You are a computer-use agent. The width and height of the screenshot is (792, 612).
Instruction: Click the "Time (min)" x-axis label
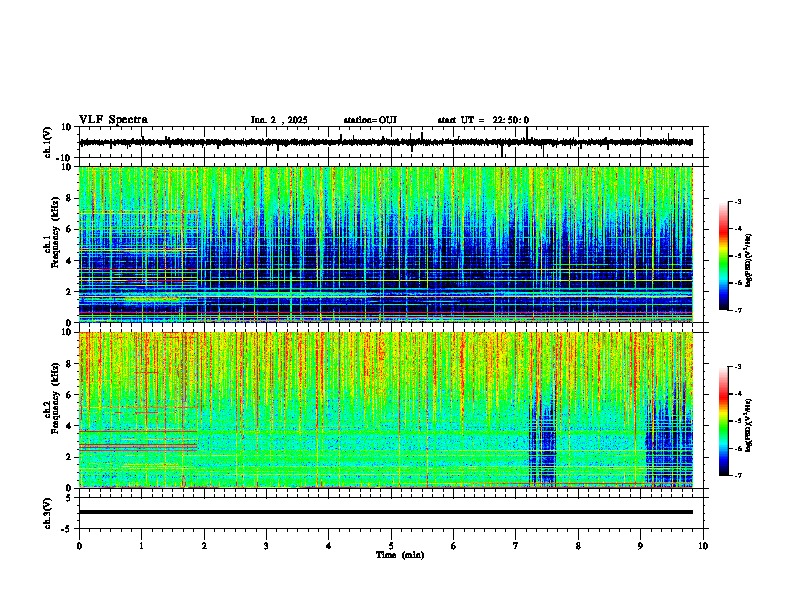[400, 555]
